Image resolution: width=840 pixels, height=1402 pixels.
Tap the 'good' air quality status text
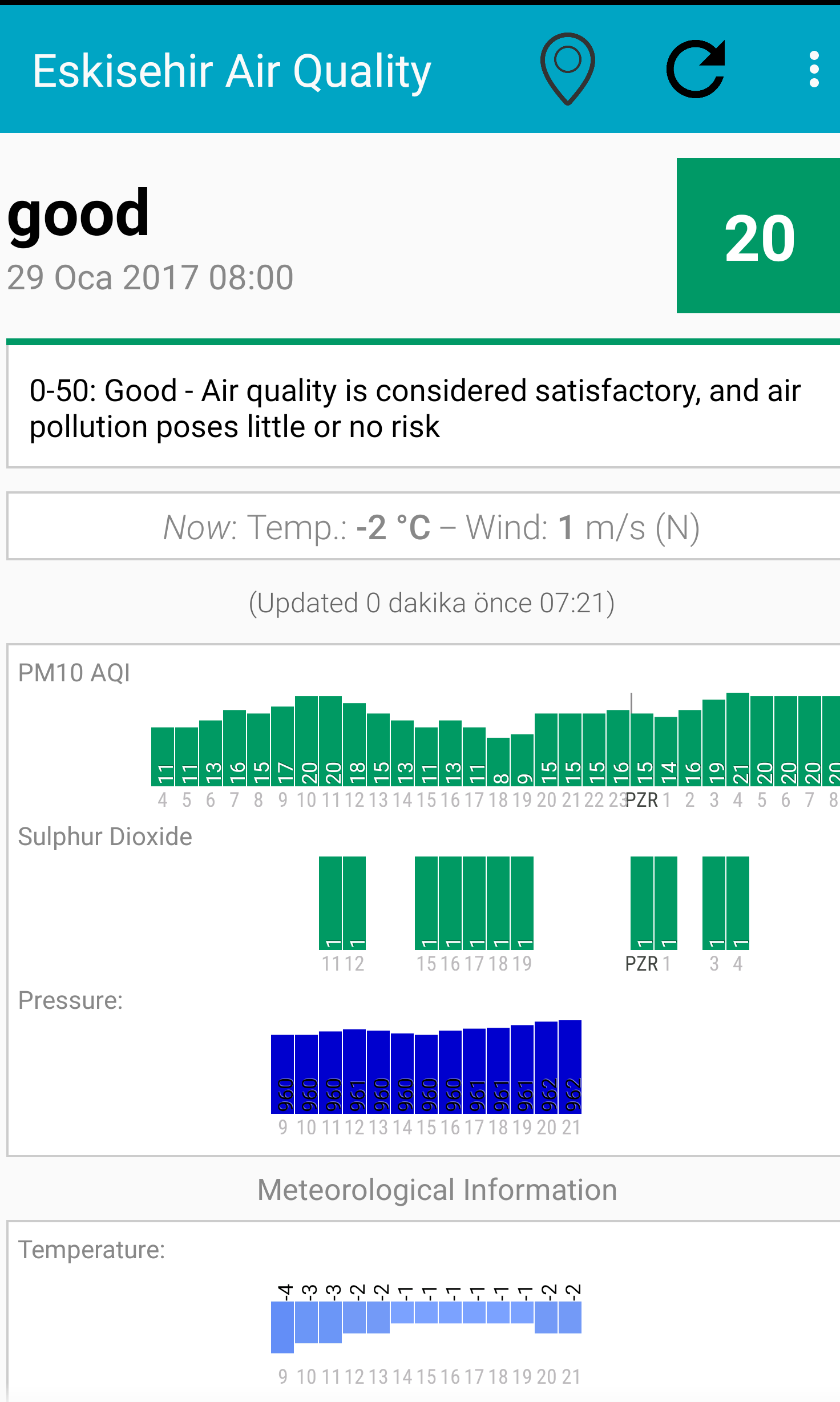coord(78,214)
